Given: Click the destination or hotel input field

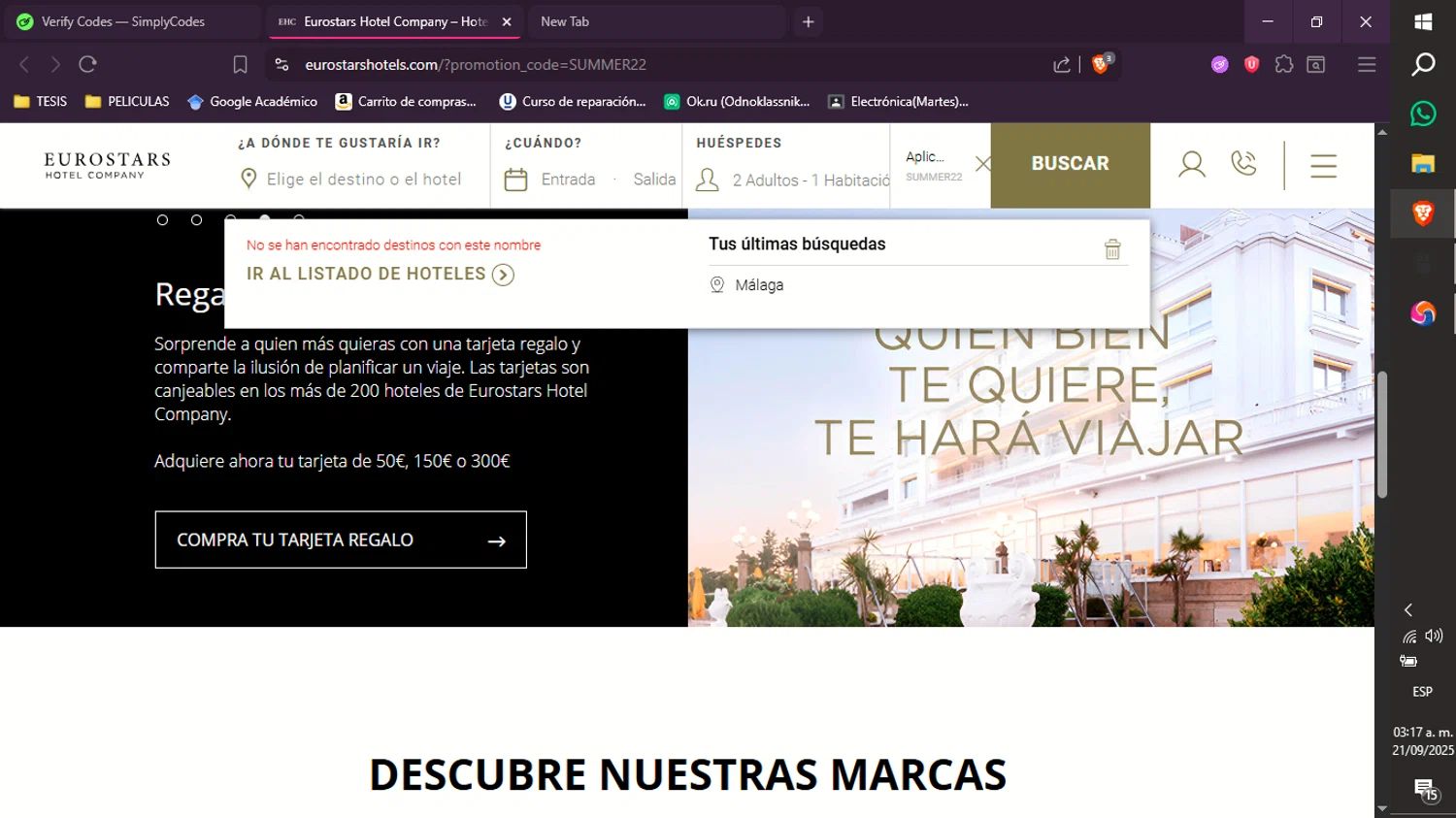Looking at the screenshot, I should click(x=364, y=180).
